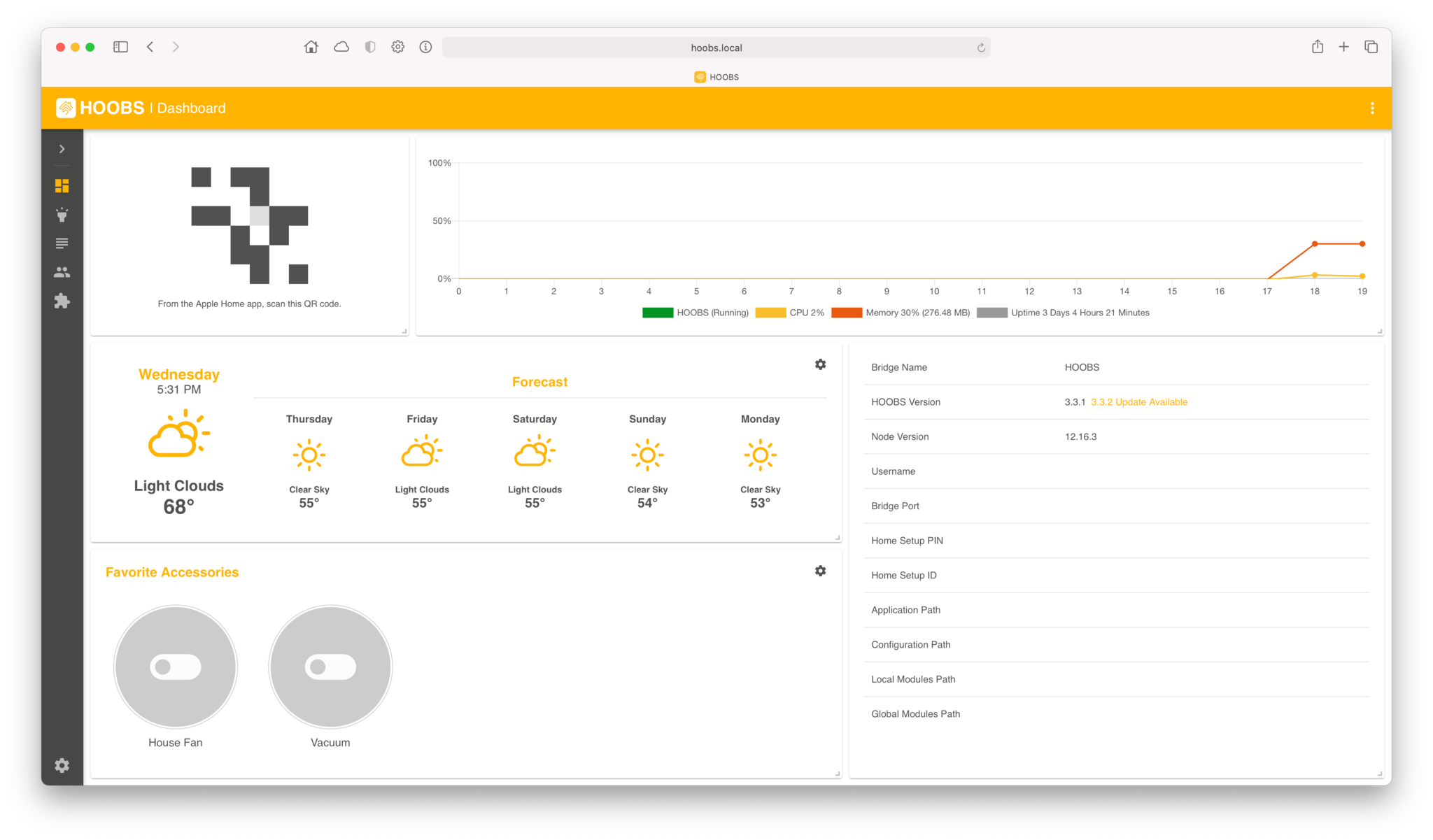Open settings gear at sidebar bottom

pyautogui.click(x=62, y=765)
